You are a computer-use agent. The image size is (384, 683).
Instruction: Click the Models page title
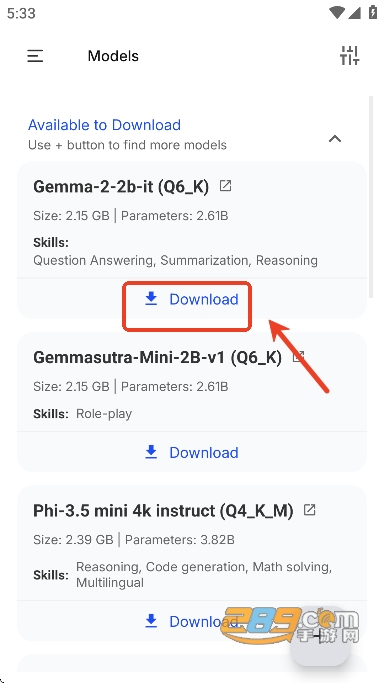(x=113, y=56)
